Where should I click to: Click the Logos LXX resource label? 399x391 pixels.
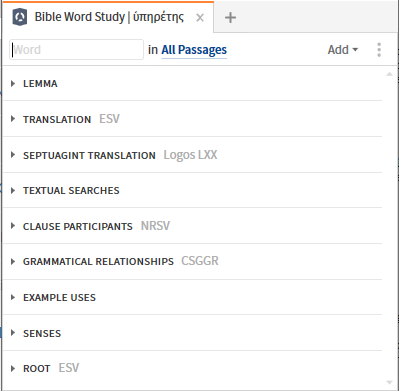(190, 155)
